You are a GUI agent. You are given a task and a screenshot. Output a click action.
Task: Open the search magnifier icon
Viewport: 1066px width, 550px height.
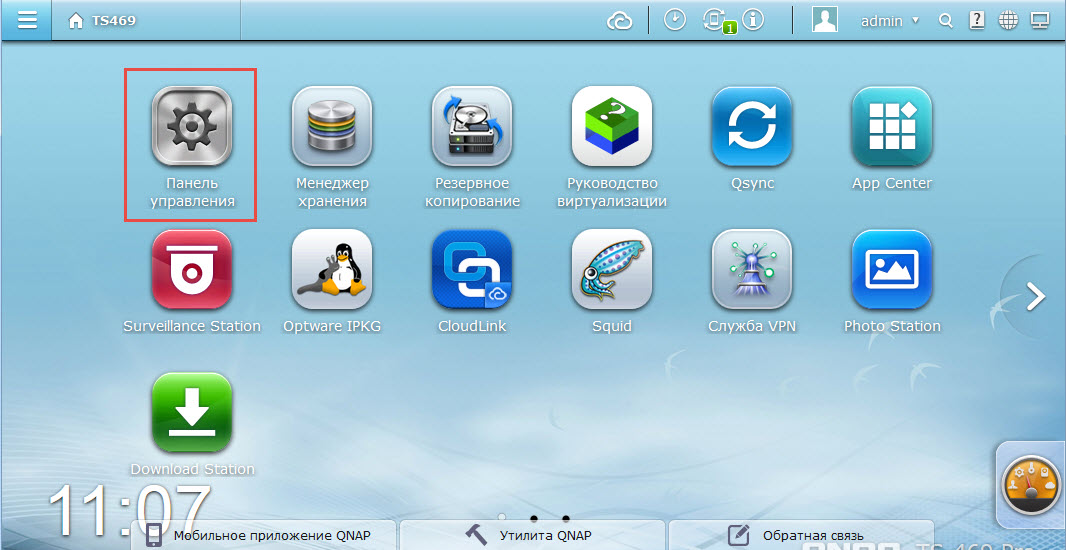point(946,21)
